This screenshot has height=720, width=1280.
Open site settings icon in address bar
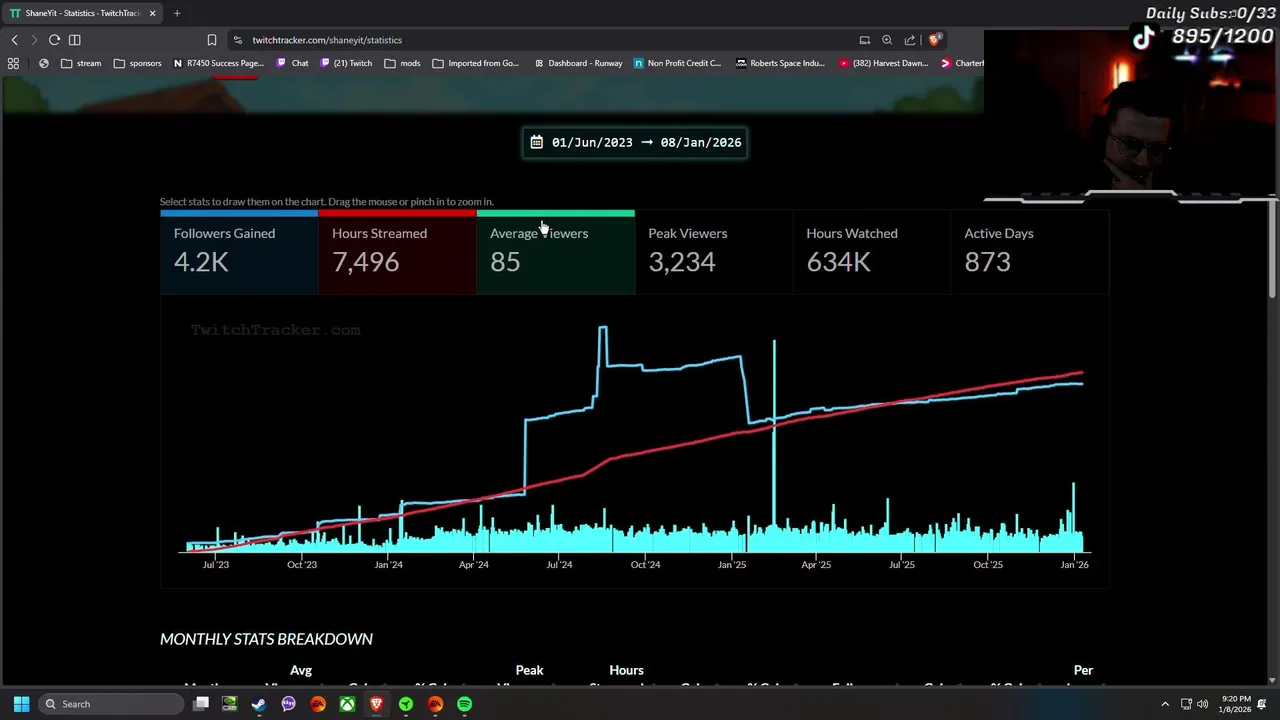tap(237, 40)
